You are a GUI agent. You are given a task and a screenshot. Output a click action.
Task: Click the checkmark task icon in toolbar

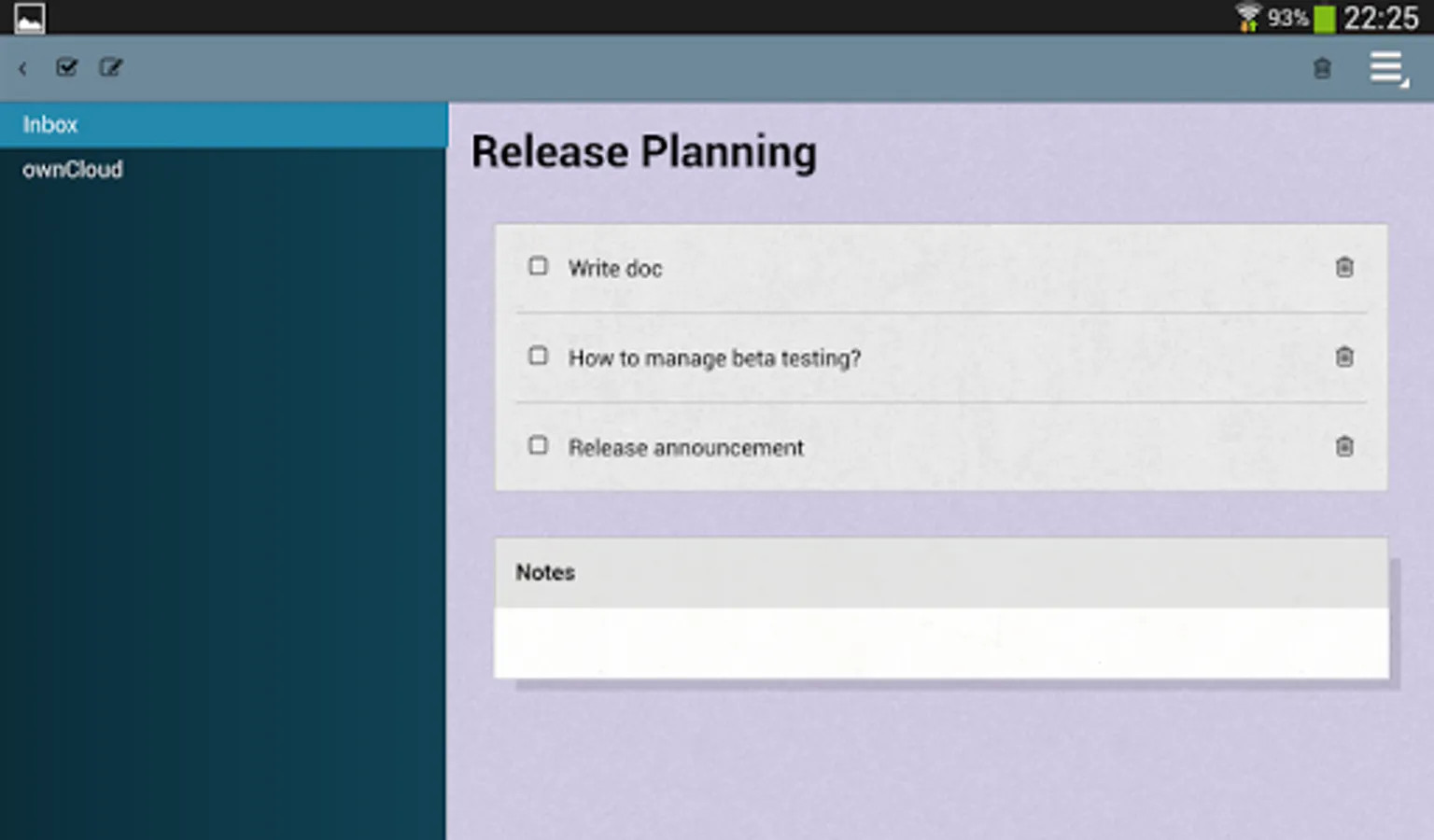point(66,67)
